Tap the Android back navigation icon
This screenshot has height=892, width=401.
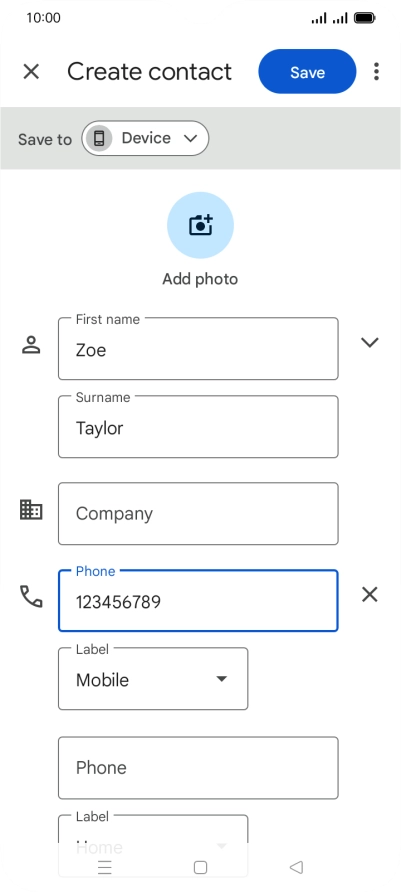pyautogui.click(x=296, y=867)
